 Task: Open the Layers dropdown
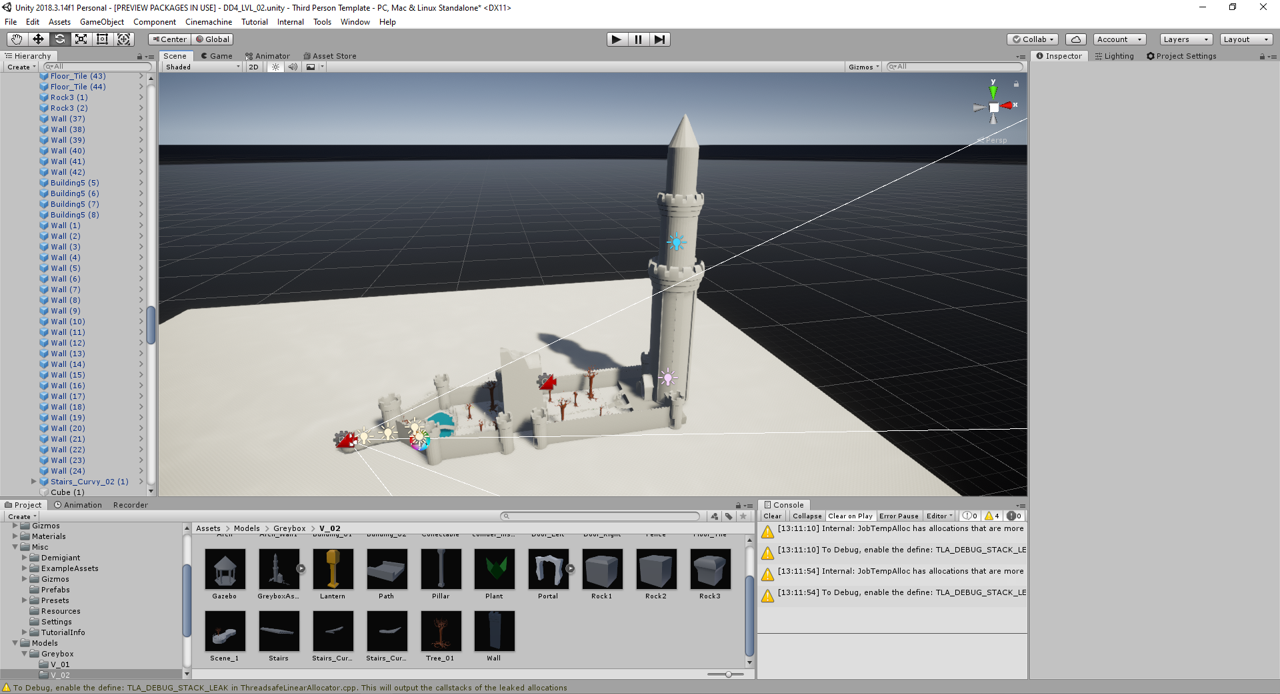(x=1186, y=39)
